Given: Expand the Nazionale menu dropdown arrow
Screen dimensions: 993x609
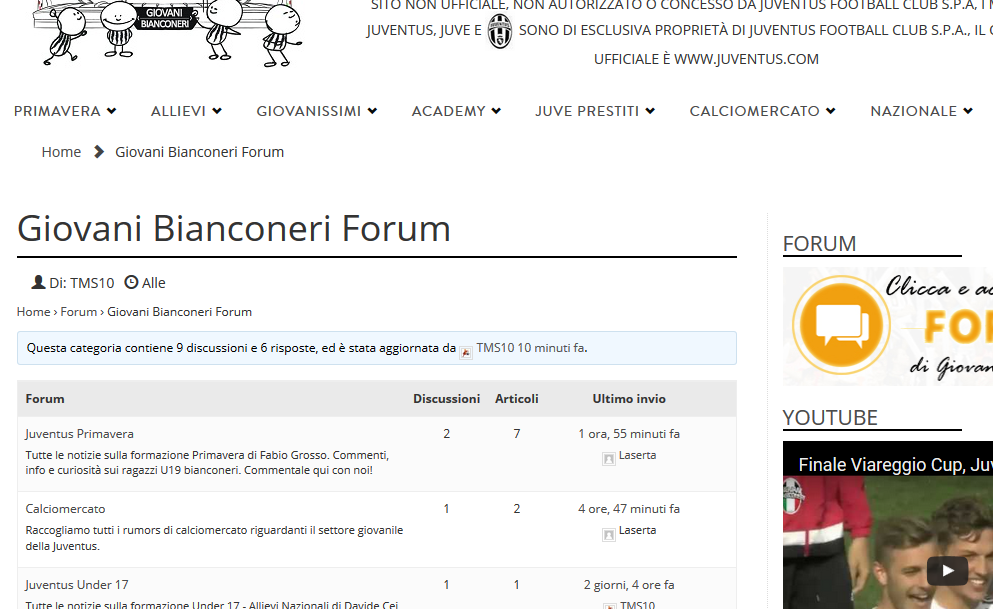Looking at the screenshot, I should click(x=968, y=111).
